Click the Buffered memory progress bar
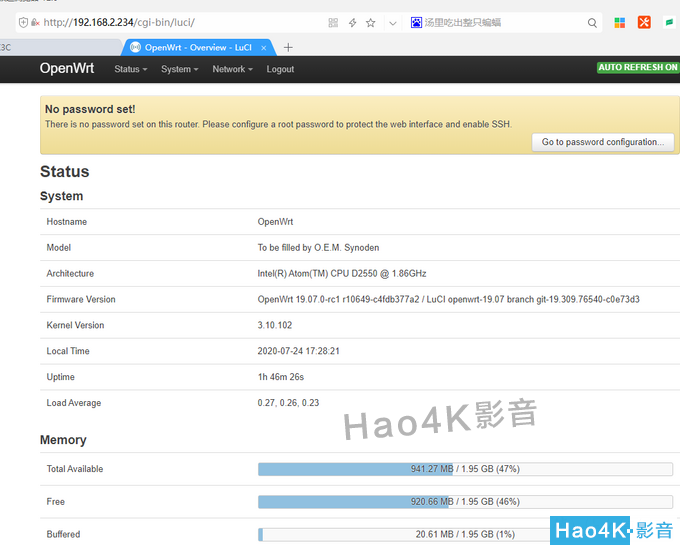 [465, 534]
